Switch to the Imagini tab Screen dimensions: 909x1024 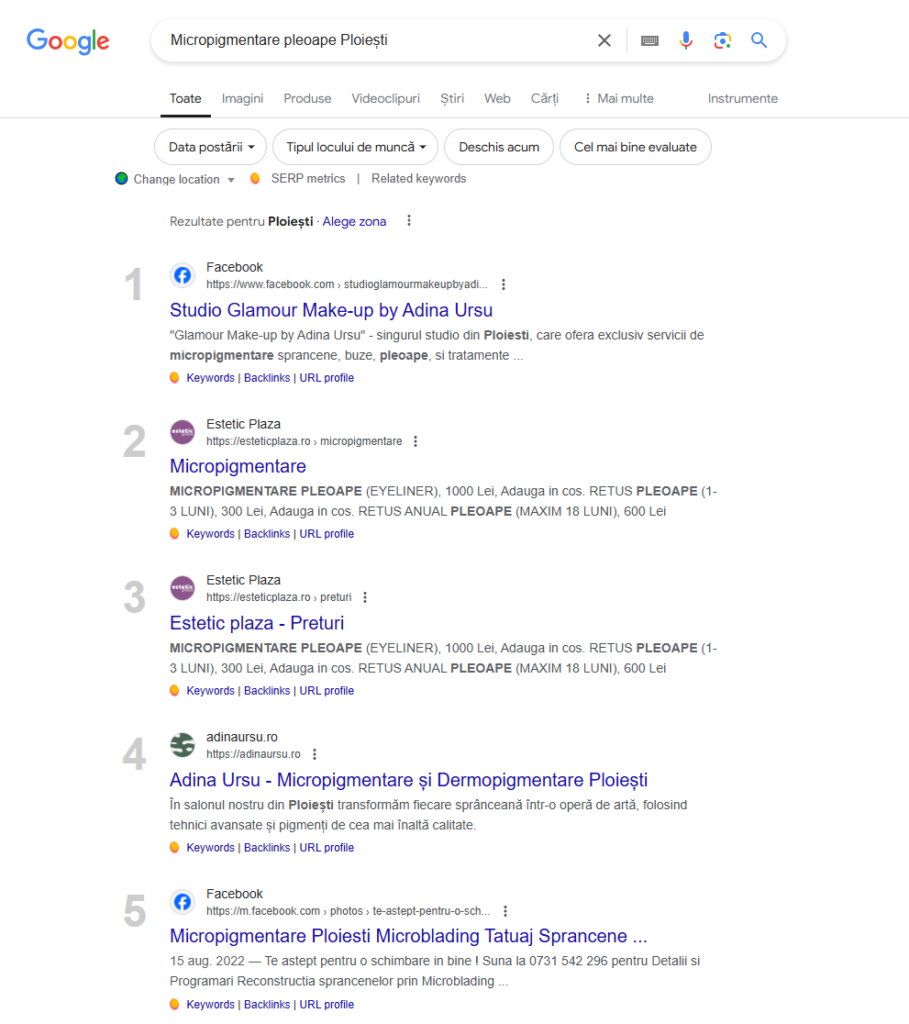pyautogui.click(x=244, y=98)
